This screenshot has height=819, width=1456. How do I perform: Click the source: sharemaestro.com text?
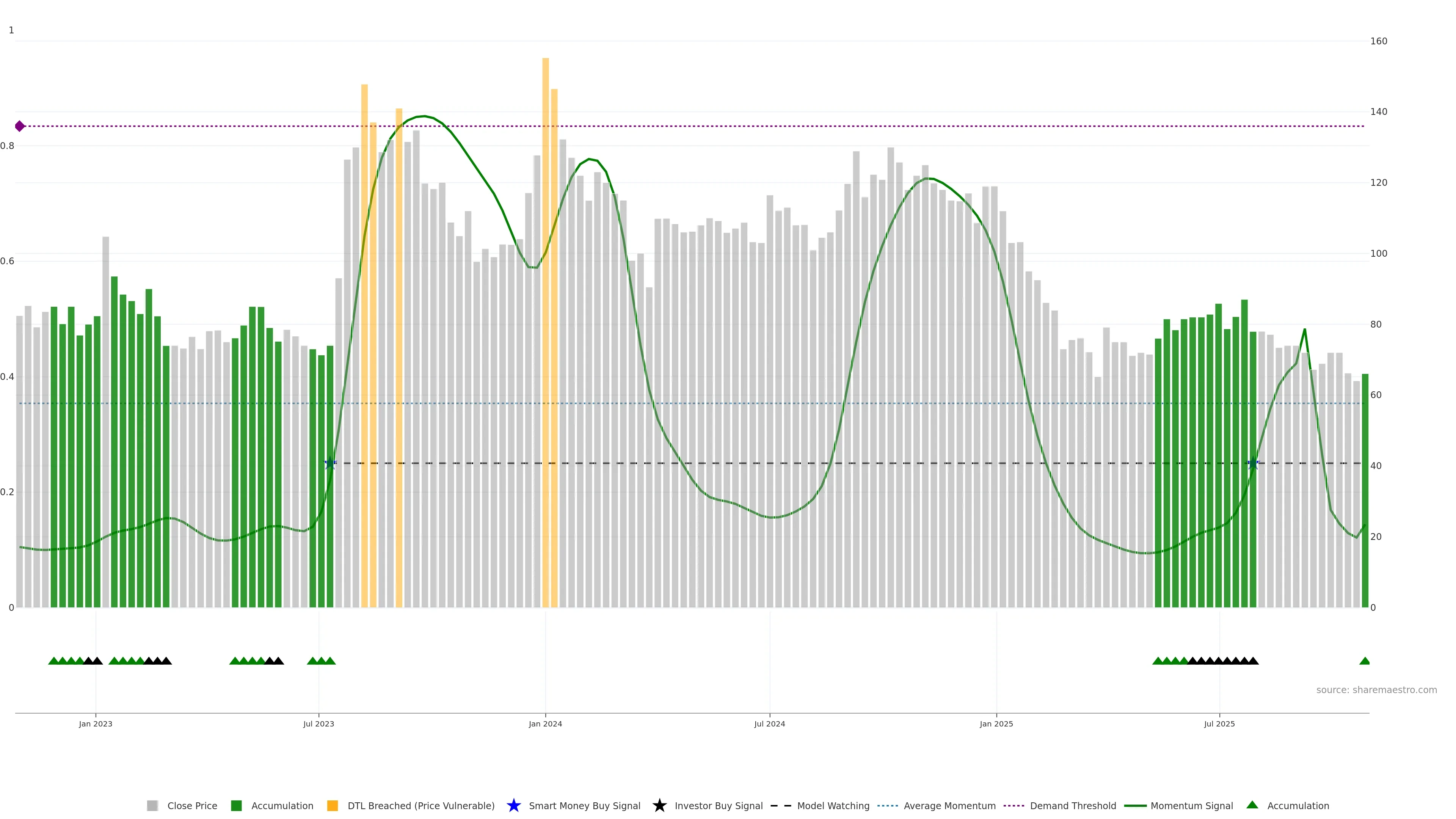[x=1376, y=690]
